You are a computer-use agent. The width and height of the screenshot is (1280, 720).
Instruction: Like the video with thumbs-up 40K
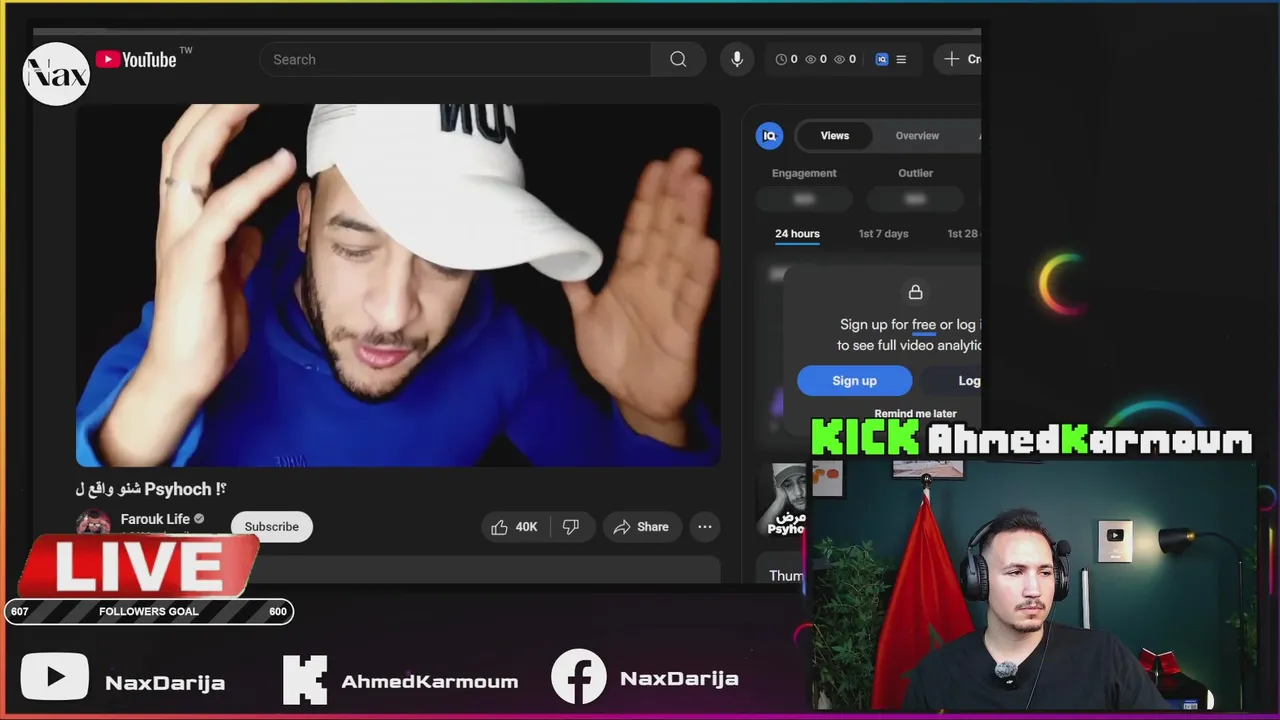(x=515, y=527)
